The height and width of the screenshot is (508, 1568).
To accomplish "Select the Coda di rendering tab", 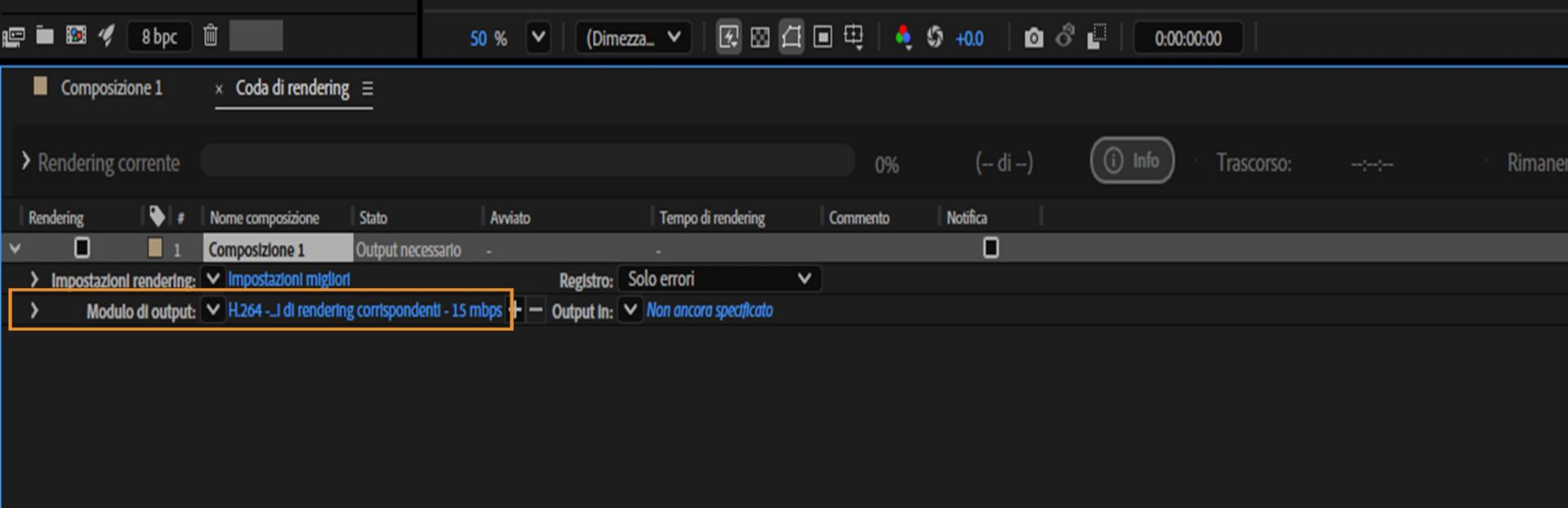I will [292, 87].
